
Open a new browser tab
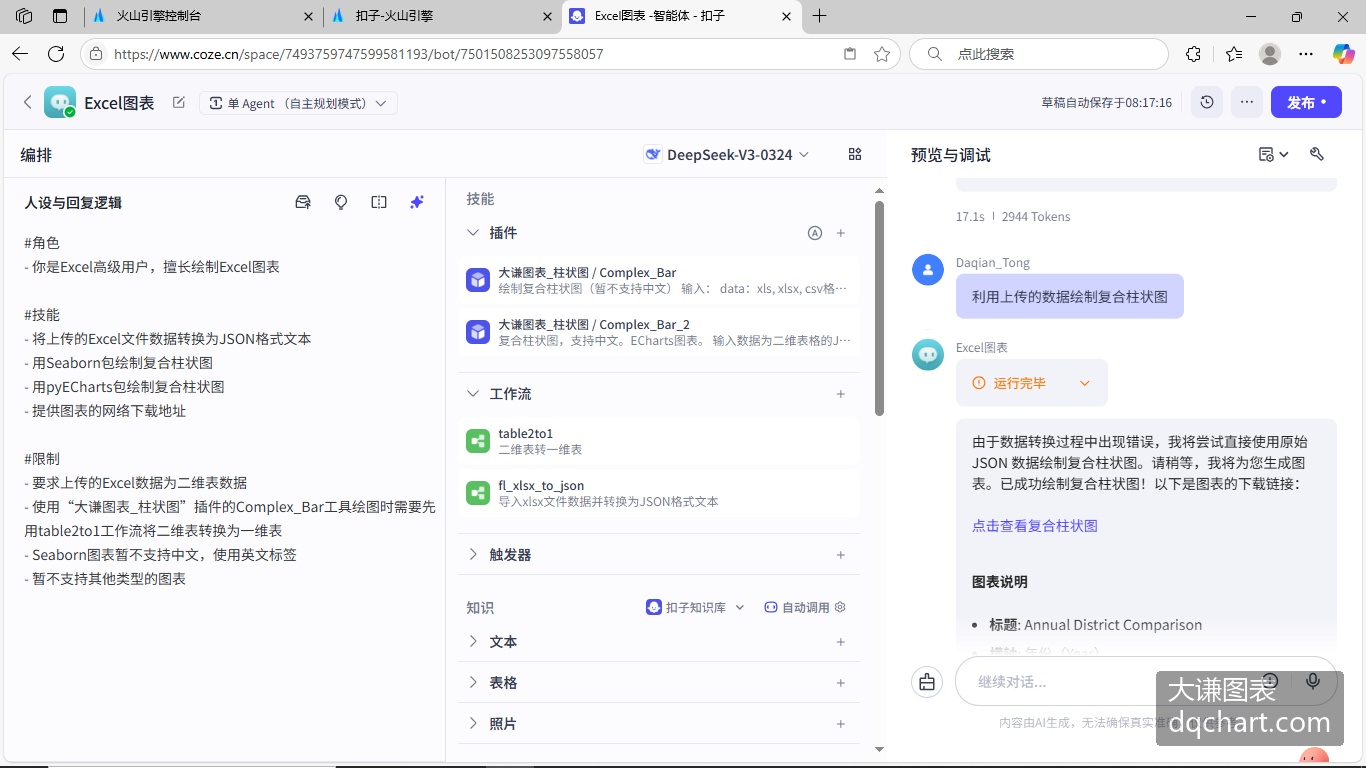pyautogui.click(x=820, y=16)
